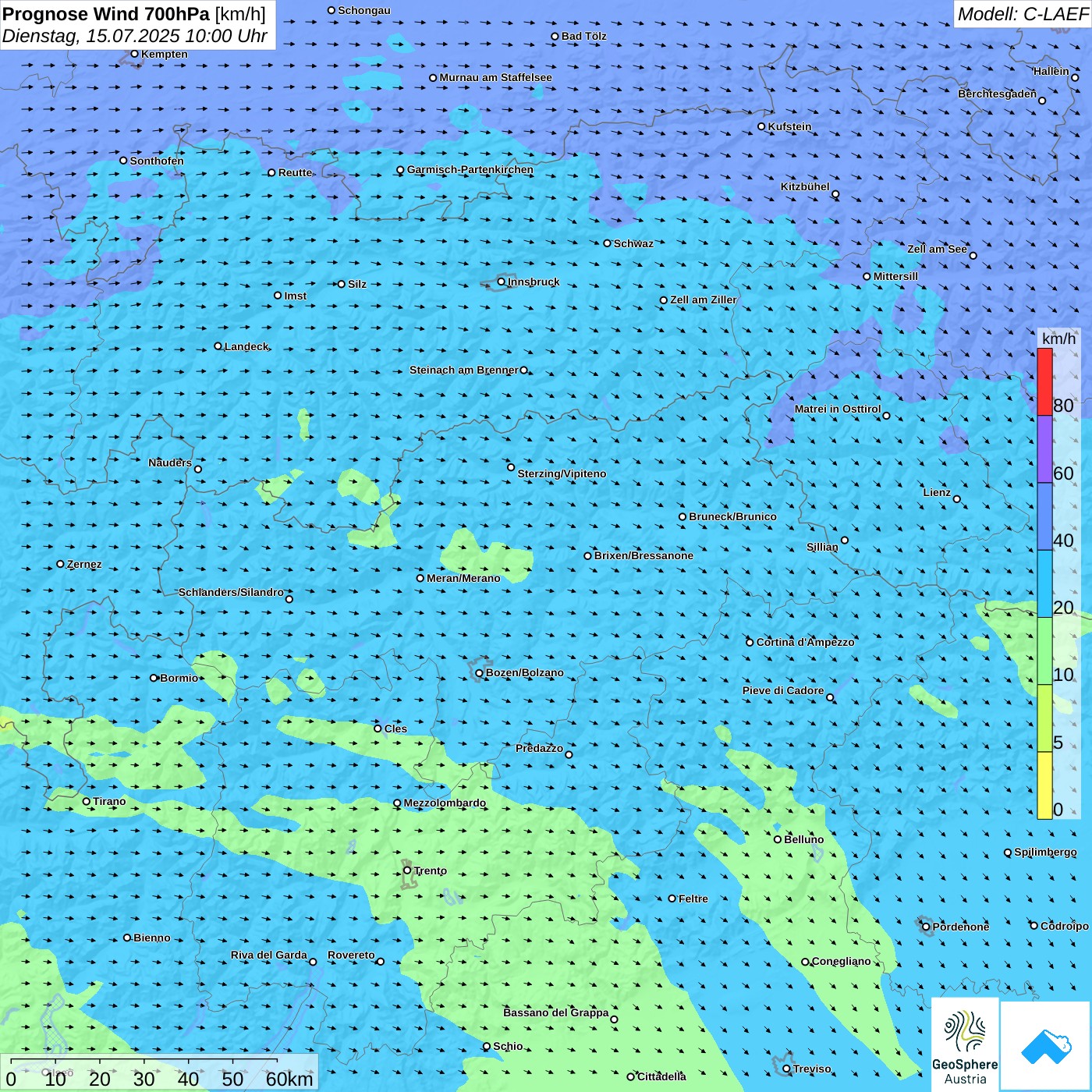
Task: Click the green 10-20 legend color
Action: [x=1044, y=651]
